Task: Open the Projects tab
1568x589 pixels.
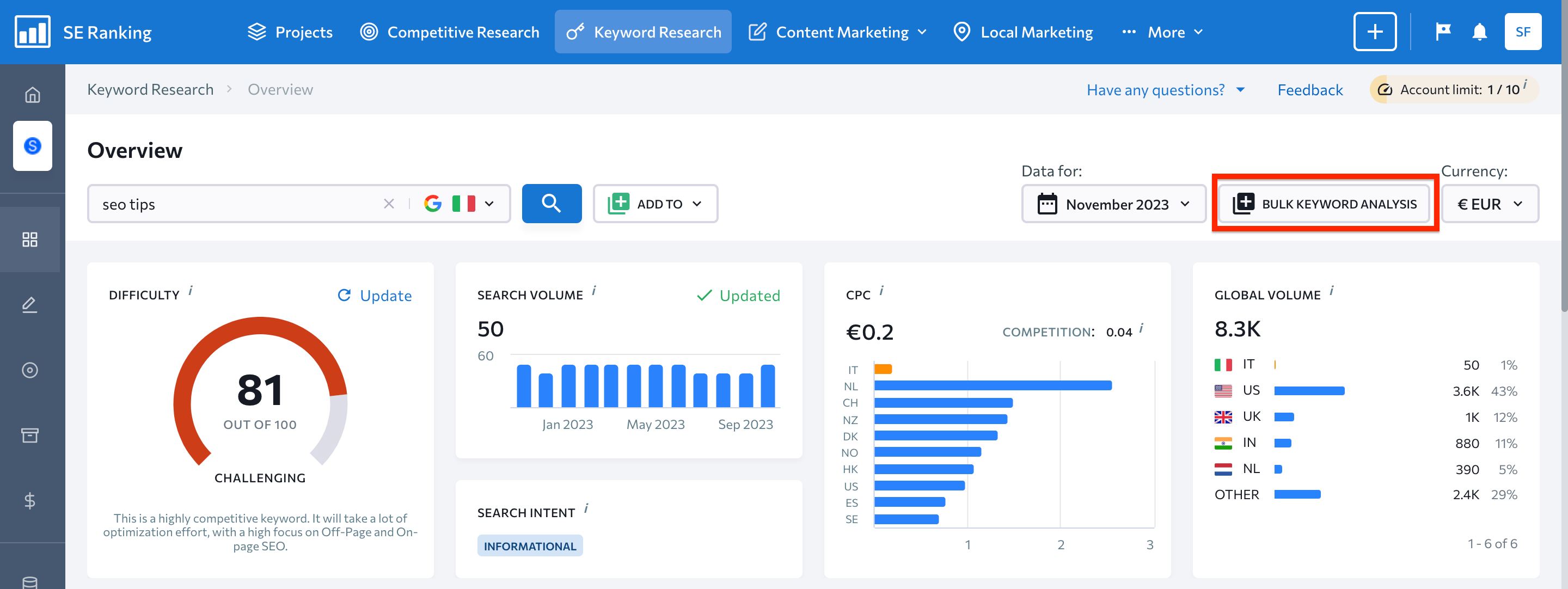Action: [290, 32]
